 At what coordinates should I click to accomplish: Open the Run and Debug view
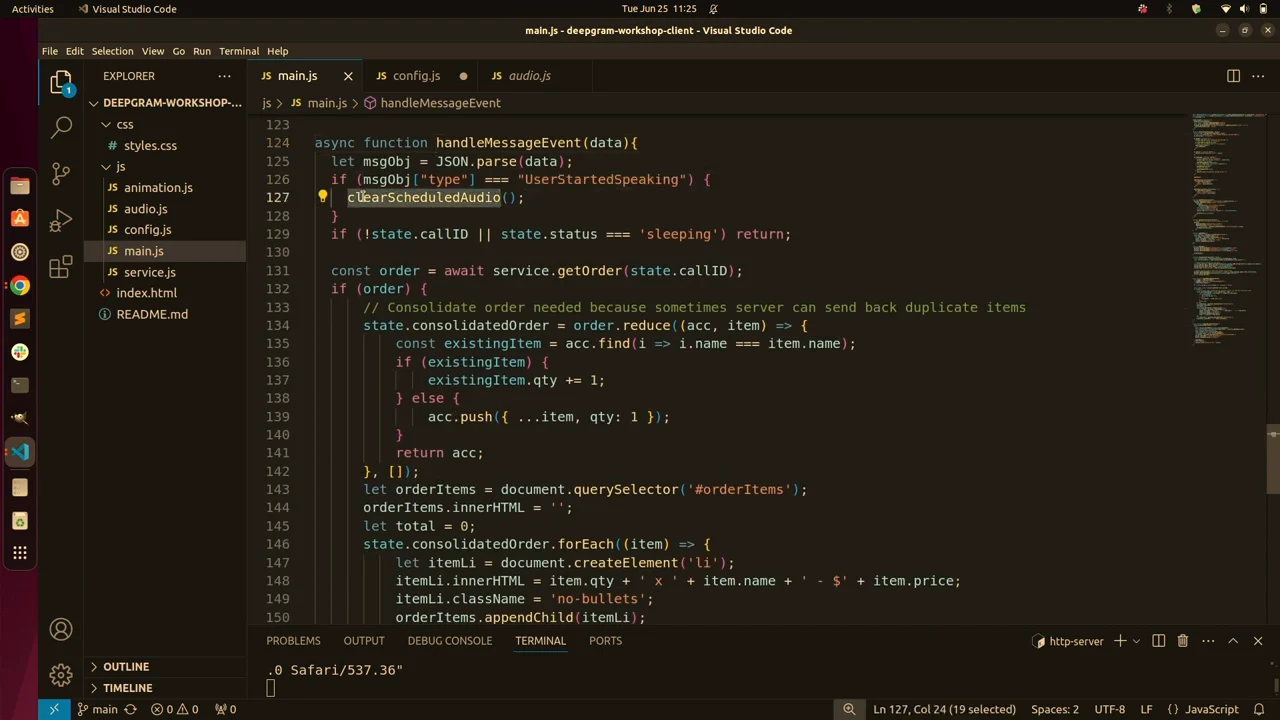pos(61,219)
